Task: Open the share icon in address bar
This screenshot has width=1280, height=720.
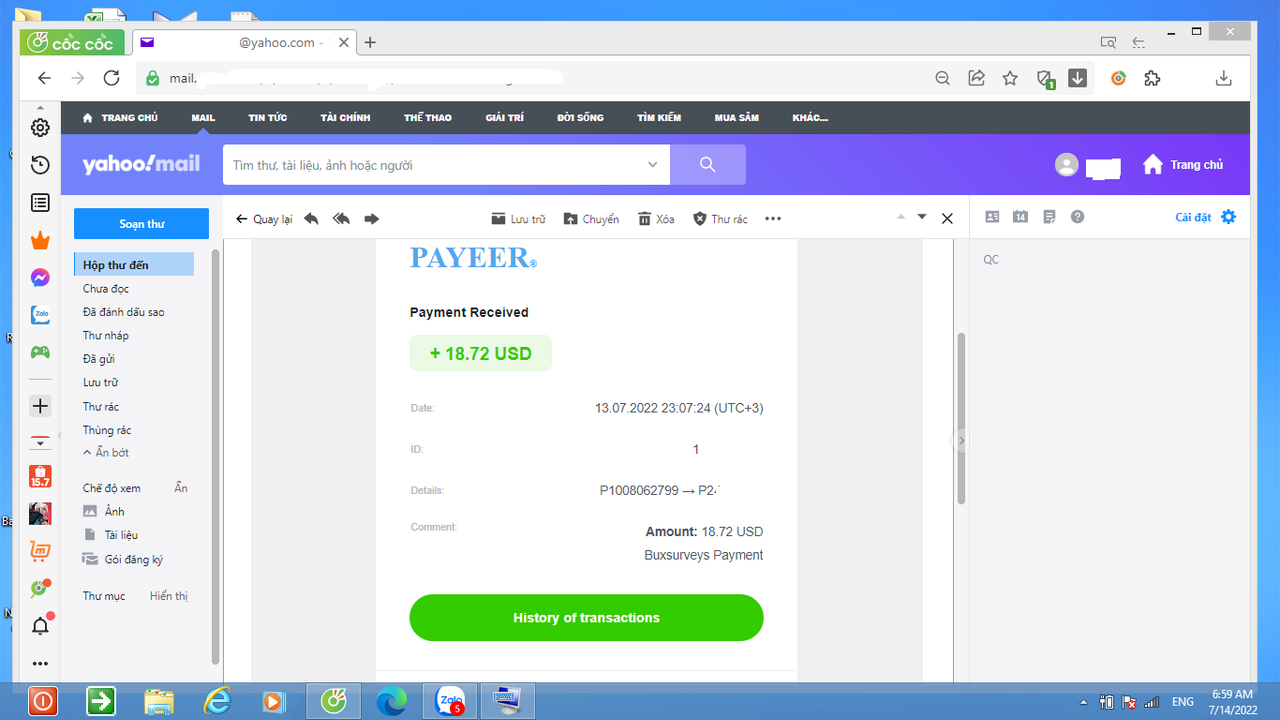Action: [x=977, y=78]
